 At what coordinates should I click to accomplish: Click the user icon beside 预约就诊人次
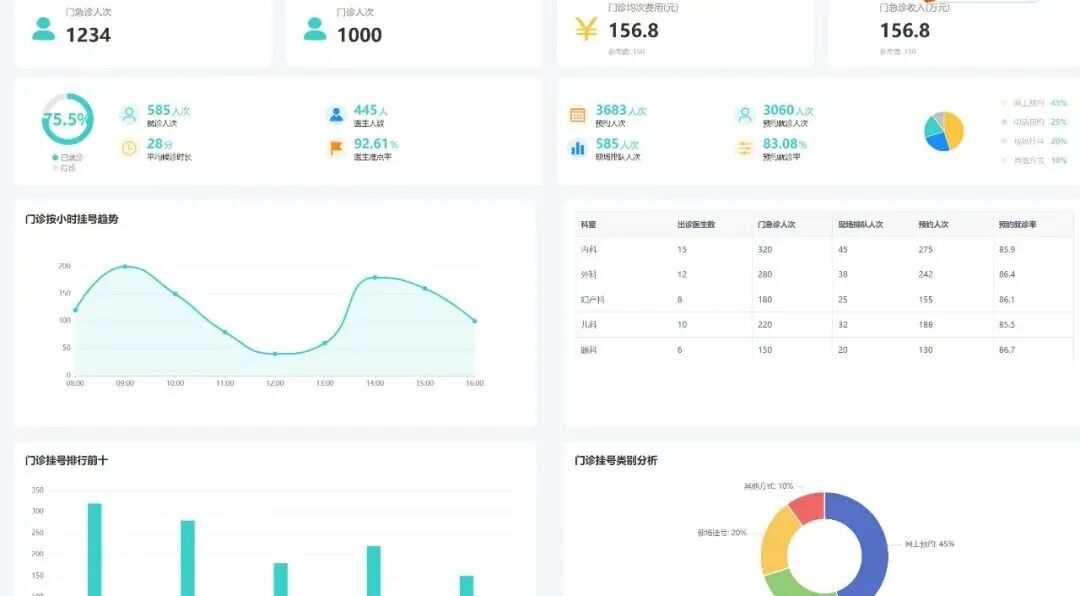(x=744, y=113)
